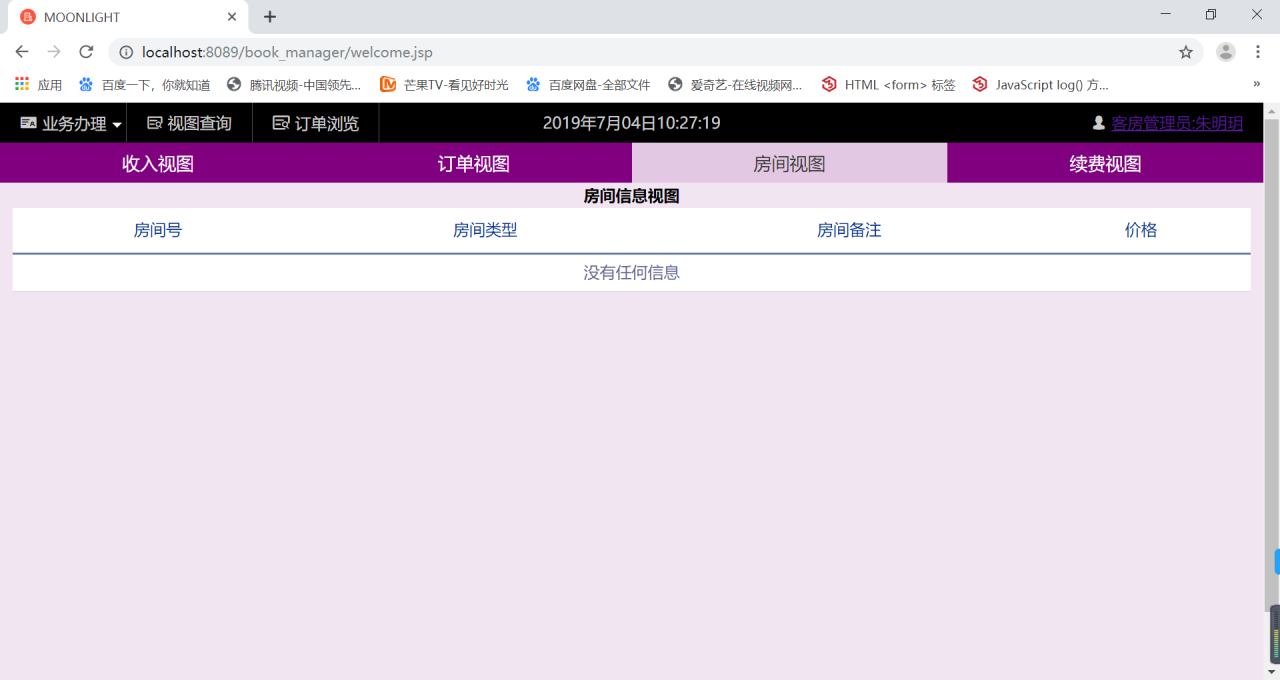Show more bookmarks via the » chevron
Image resolution: width=1280 pixels, height=680 pixels.
coord(1257,85)
